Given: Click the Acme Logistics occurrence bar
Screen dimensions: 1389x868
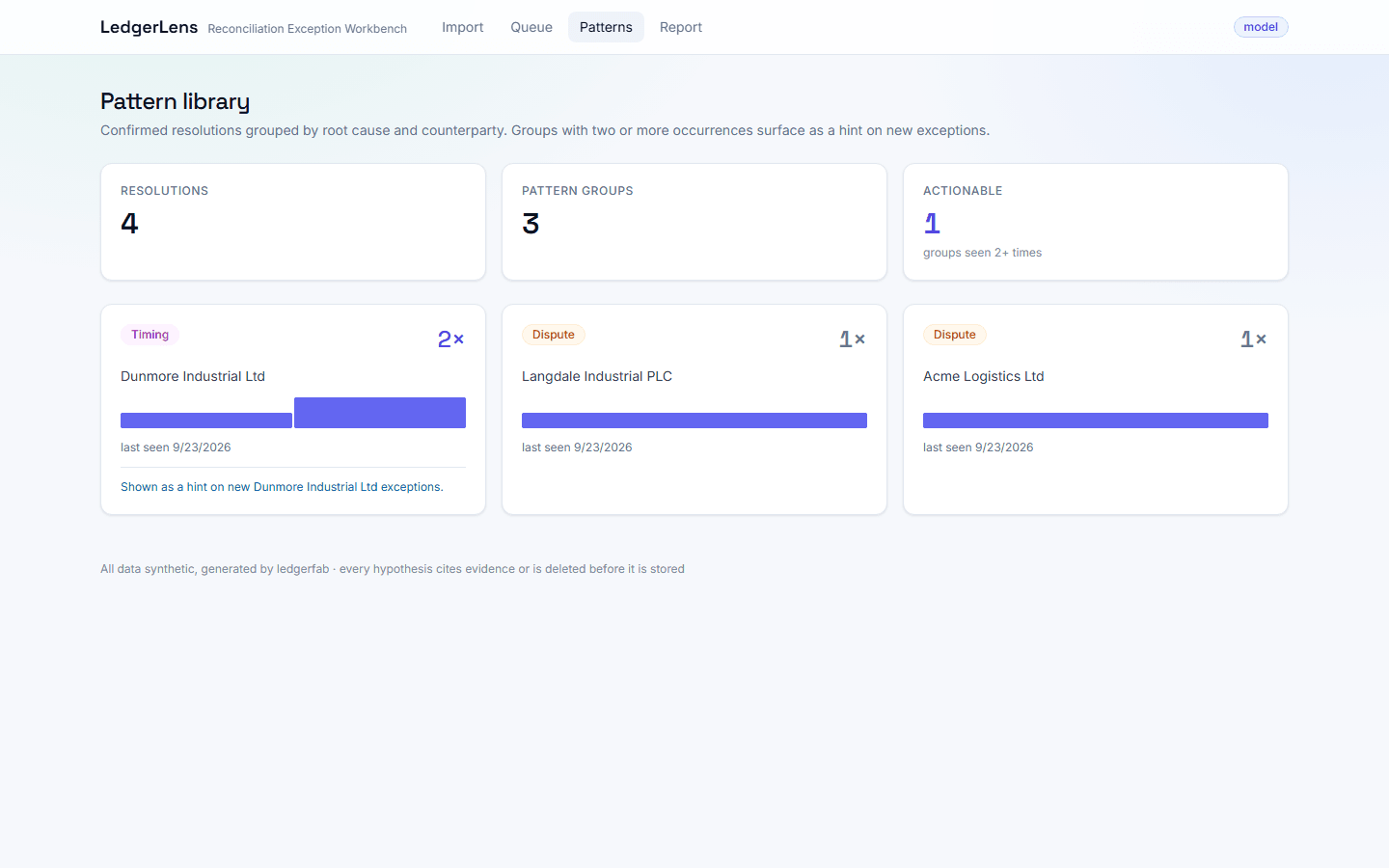Looking at the screenshot, I should point(1096,420).
